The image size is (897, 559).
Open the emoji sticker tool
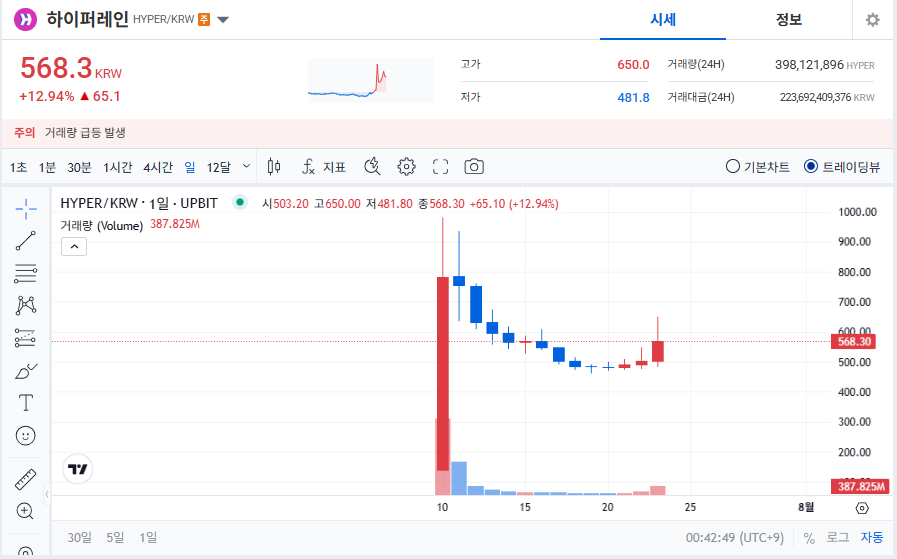(26, 435)
